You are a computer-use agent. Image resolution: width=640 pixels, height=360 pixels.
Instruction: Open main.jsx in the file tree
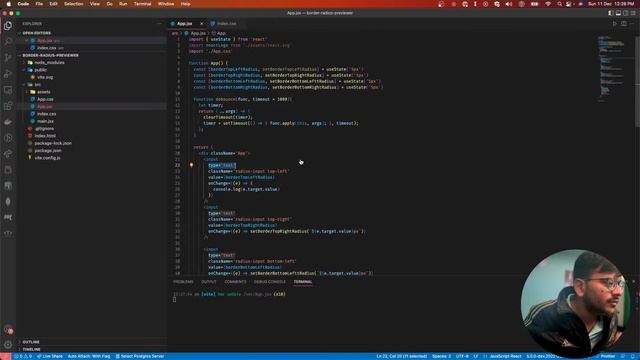pos(45,121)
